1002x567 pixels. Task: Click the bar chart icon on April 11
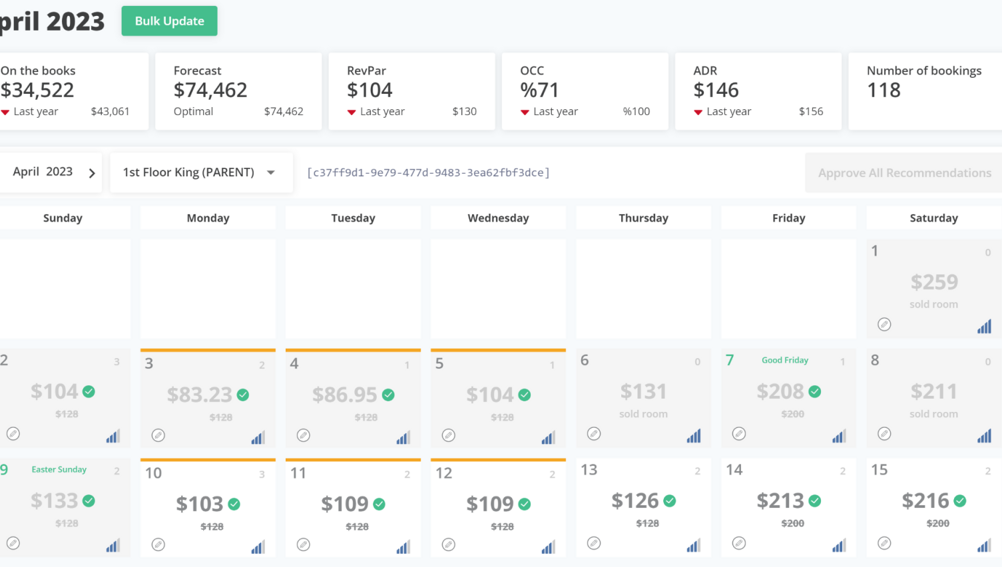click(403, 545)
